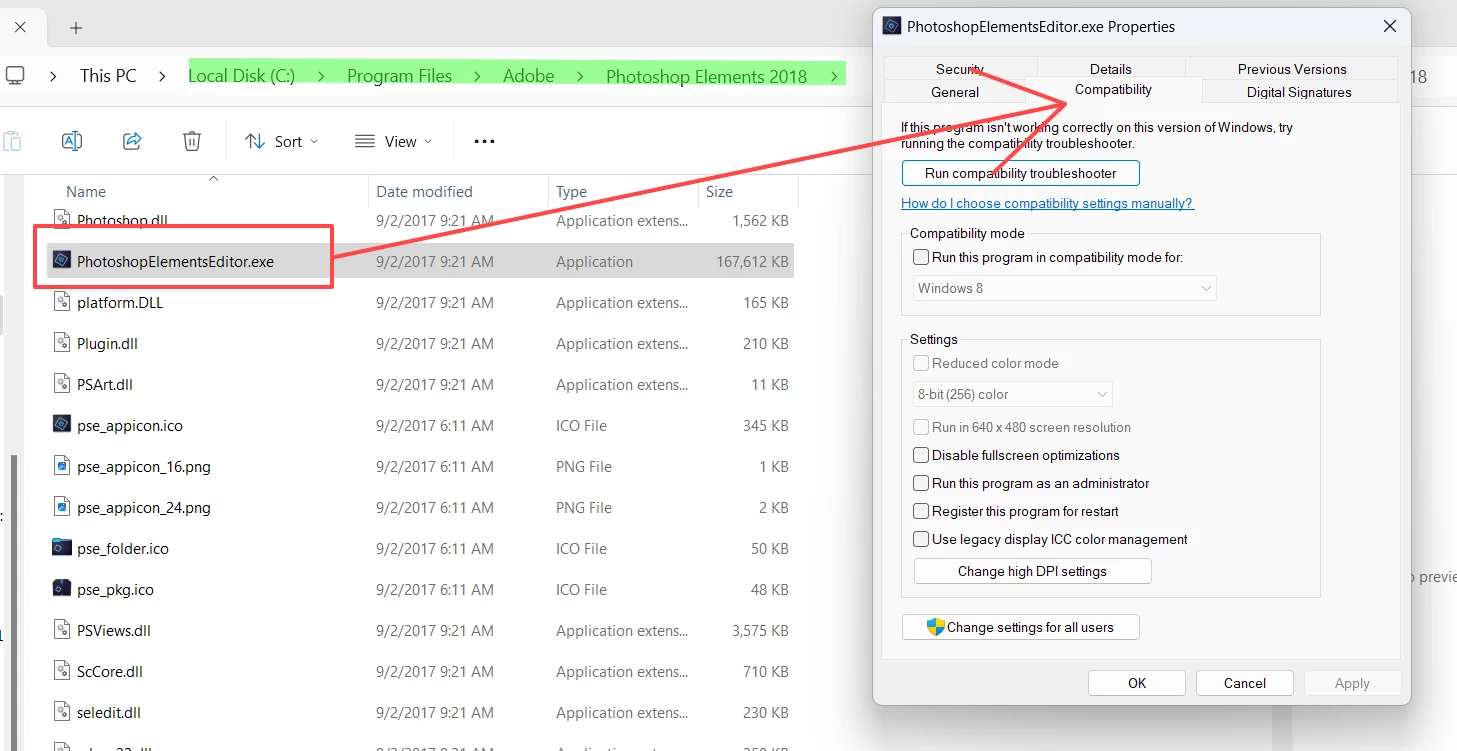Select the Compatibility tab
1457x751 pixels.
click(1113, 90)
